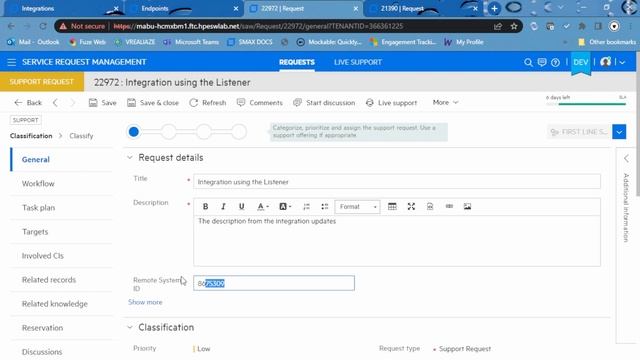Expand the user menu chevron in header
The image size is (640, 360).
622,62
